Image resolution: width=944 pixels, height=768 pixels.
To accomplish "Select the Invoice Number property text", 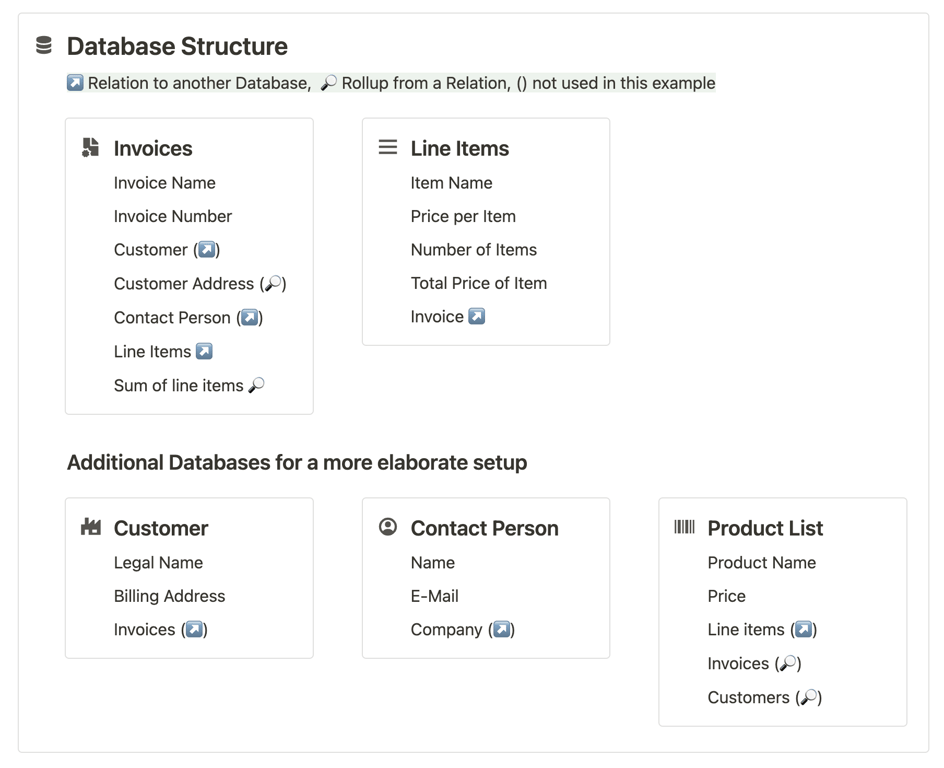I will point(173,216).
